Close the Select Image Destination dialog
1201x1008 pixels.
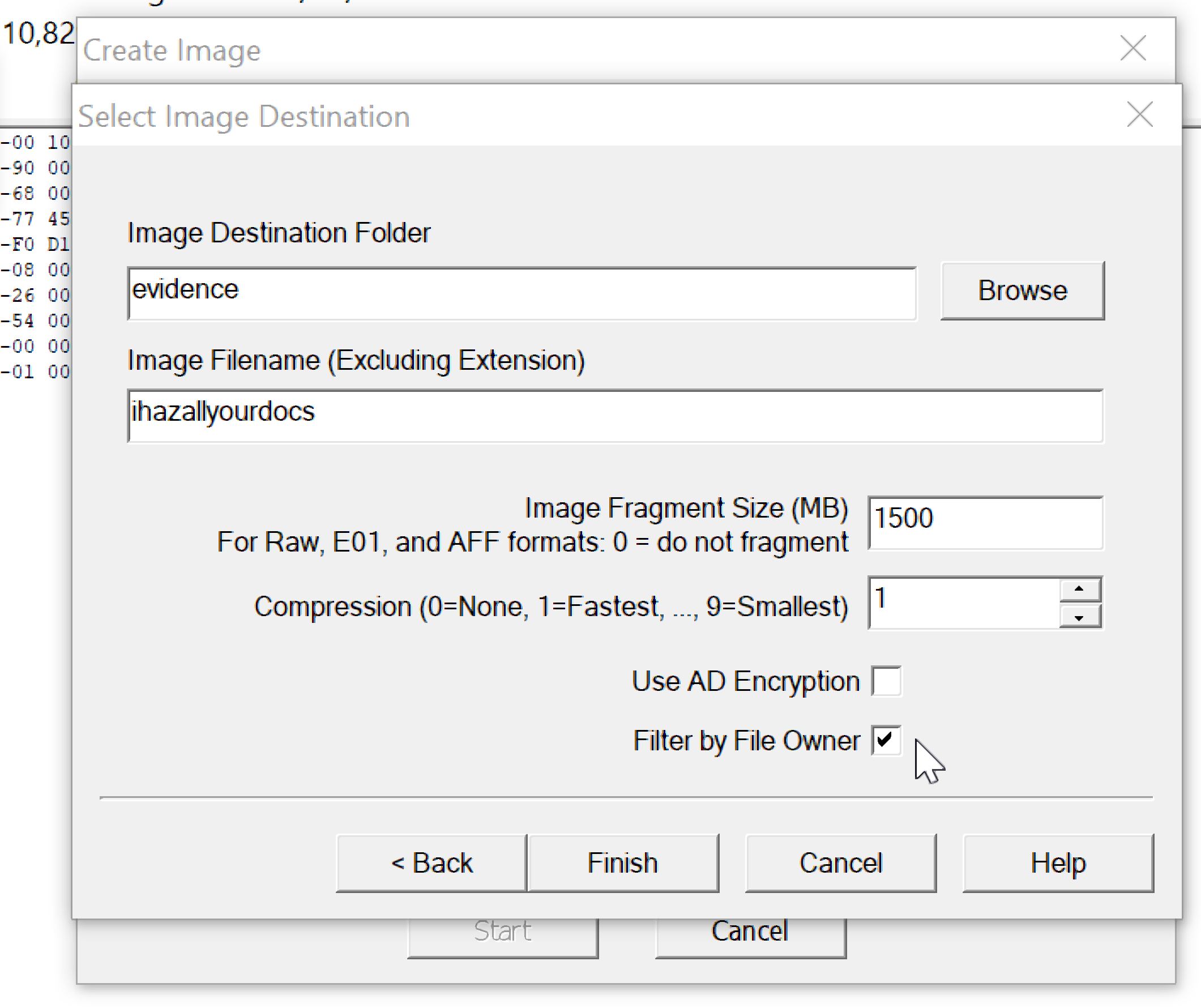1139,114
